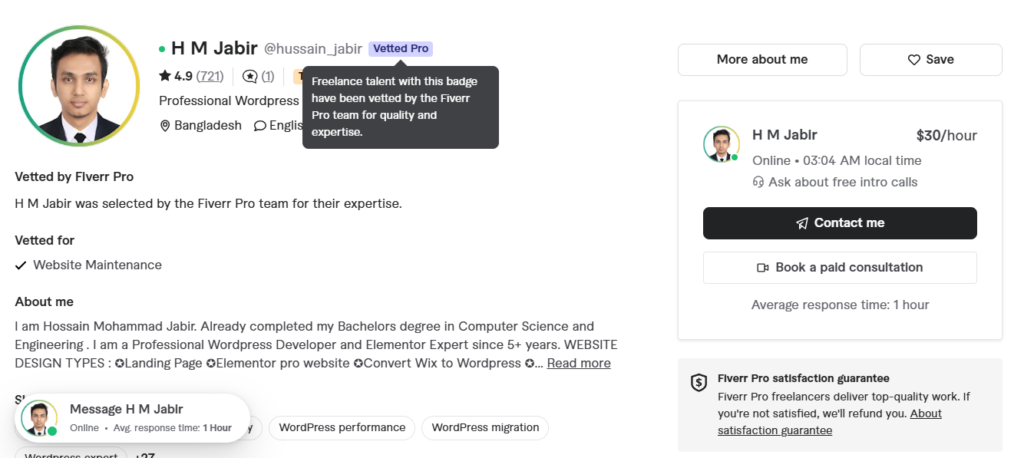This screenshot has height=458, width=1024.
Task: Click the satisfaction guarantee shield icon
Action: 699,383
